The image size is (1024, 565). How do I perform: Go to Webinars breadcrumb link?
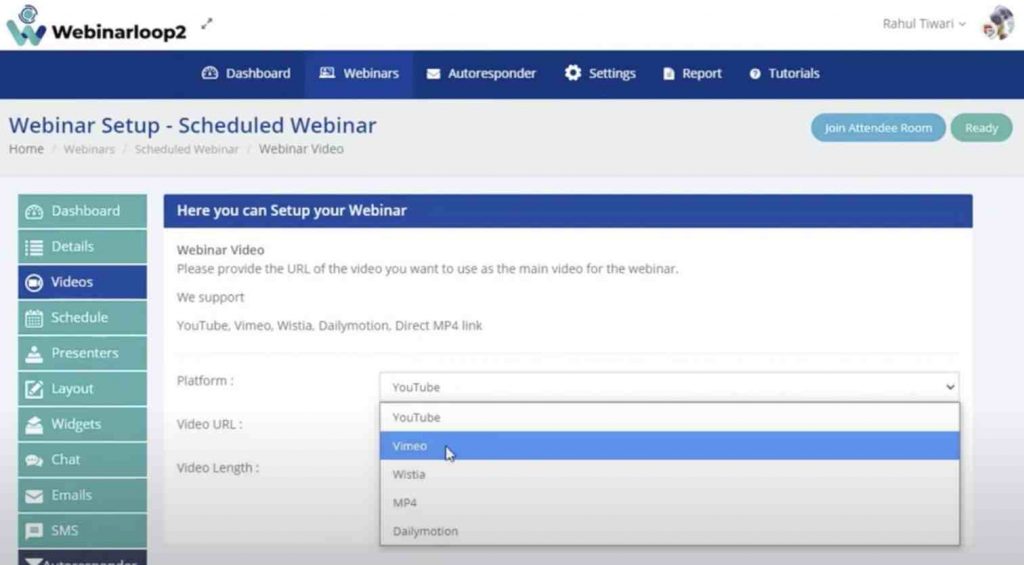pos(89,149)
